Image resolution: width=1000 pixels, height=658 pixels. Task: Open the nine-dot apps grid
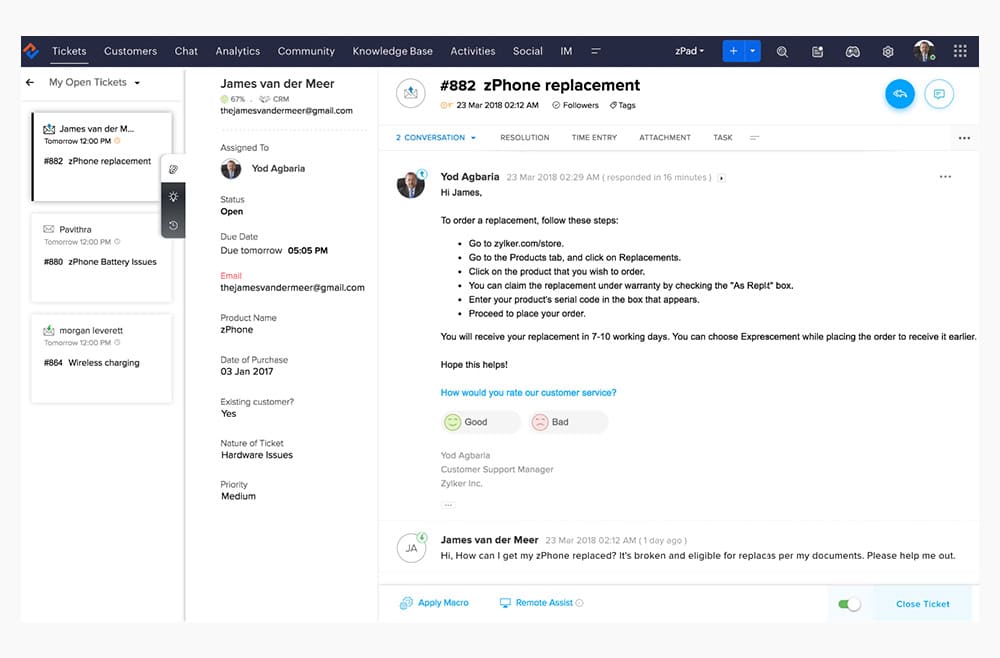[960, 51]
